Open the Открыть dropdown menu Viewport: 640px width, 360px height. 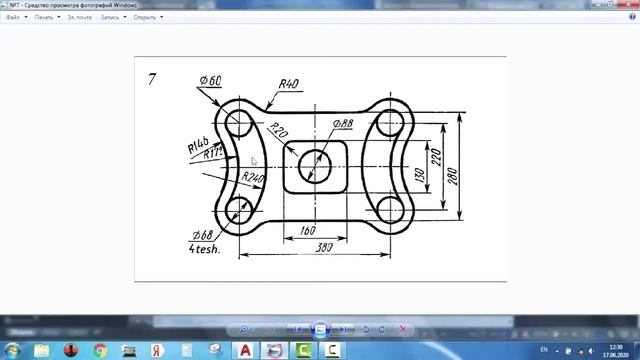tap(148, 18)
